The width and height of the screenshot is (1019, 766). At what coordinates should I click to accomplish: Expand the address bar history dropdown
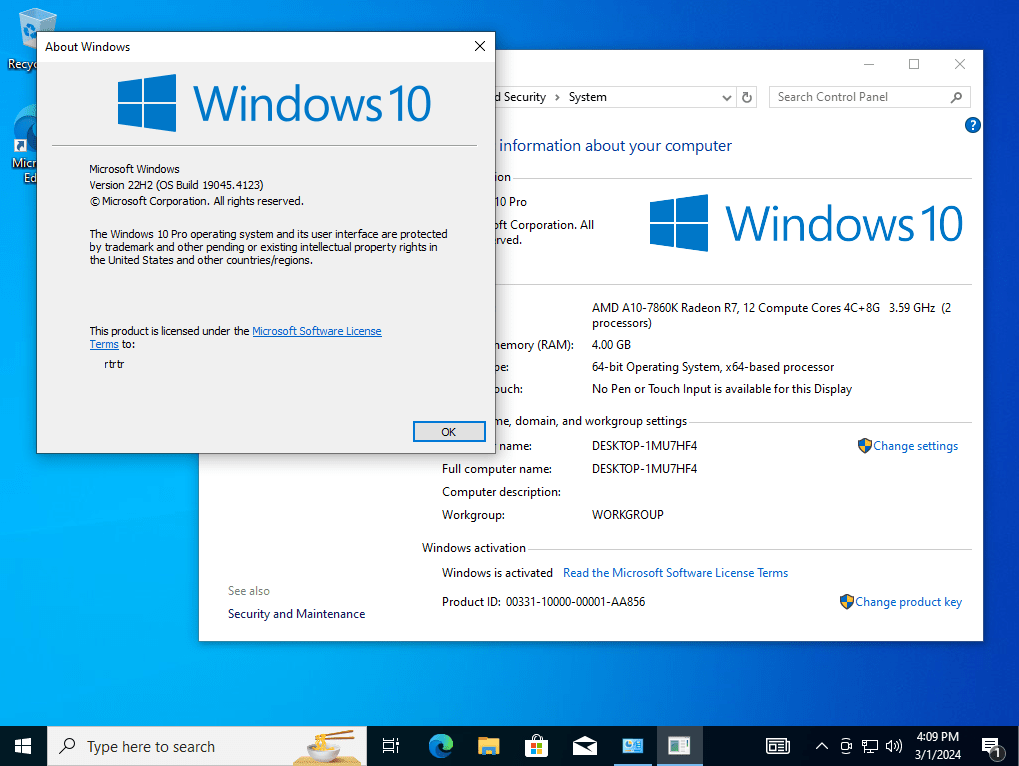tap(726, 97)
